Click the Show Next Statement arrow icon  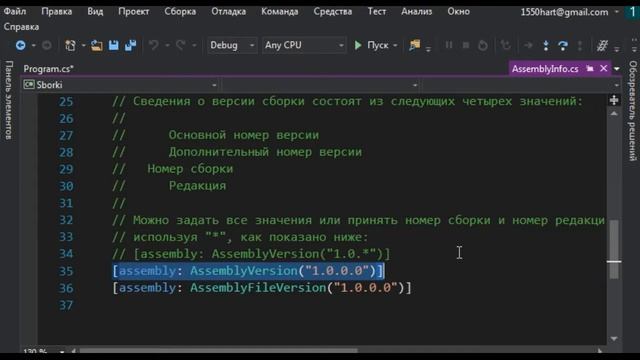tap(528, 45)
